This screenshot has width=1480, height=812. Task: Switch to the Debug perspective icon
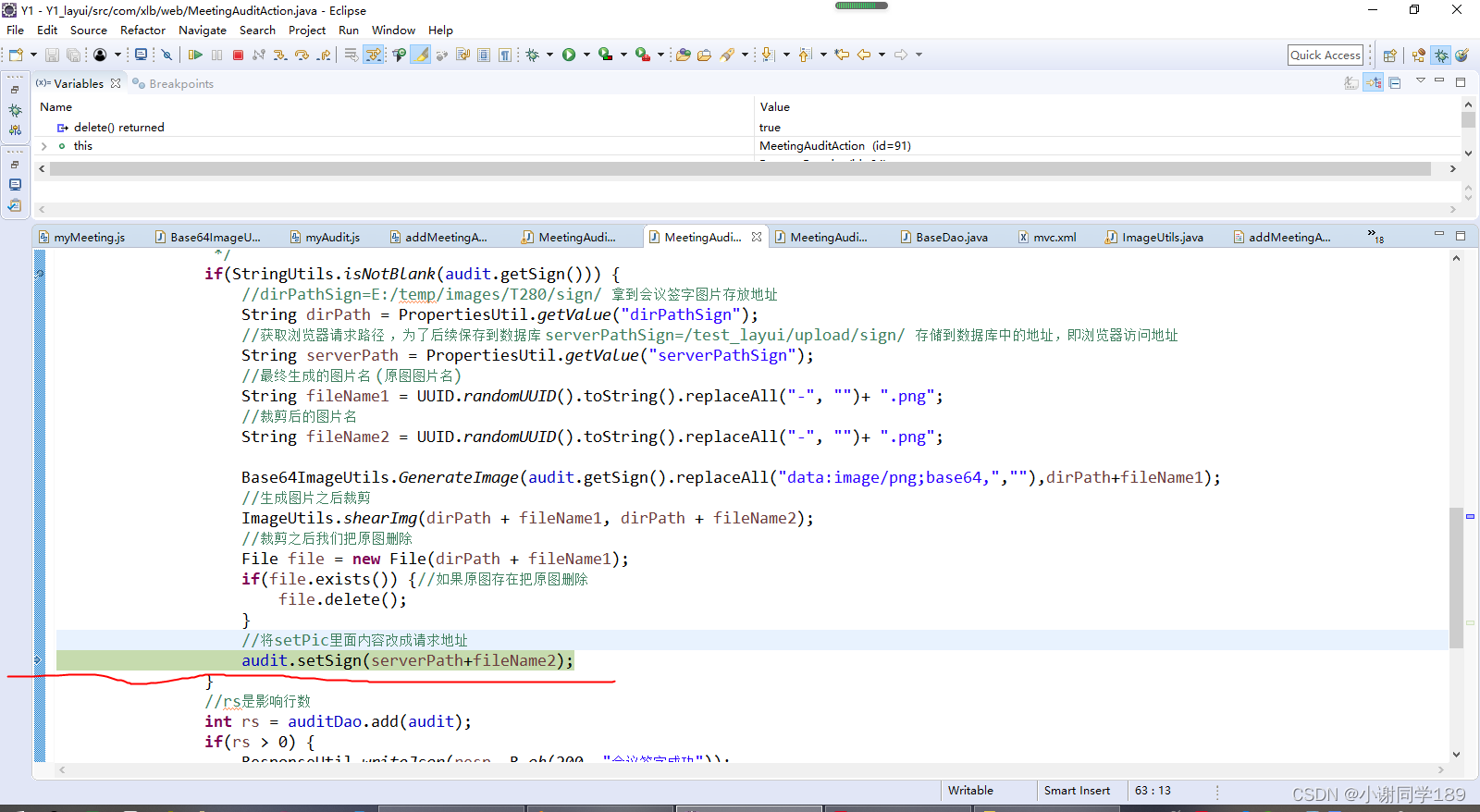(1441, 55)
